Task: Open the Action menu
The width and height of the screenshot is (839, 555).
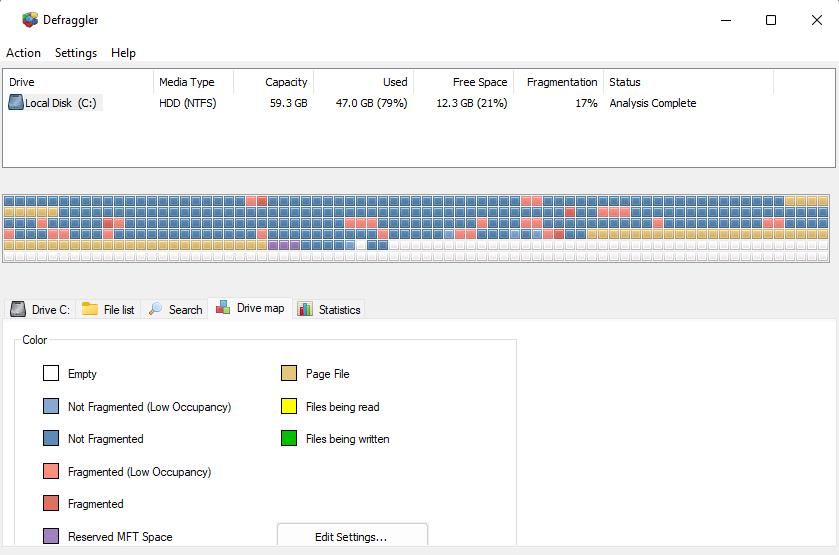Action: (x=24, y=53)
